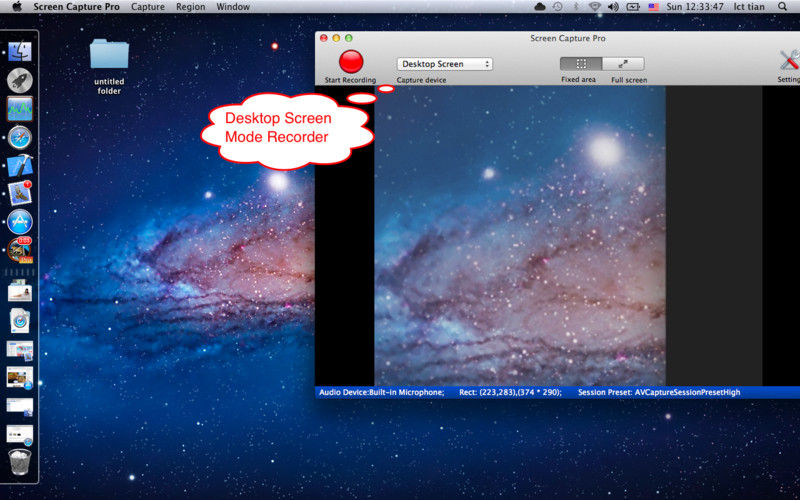
Task: Open the Trash in the Dock
Action: (x=20, y=462)
